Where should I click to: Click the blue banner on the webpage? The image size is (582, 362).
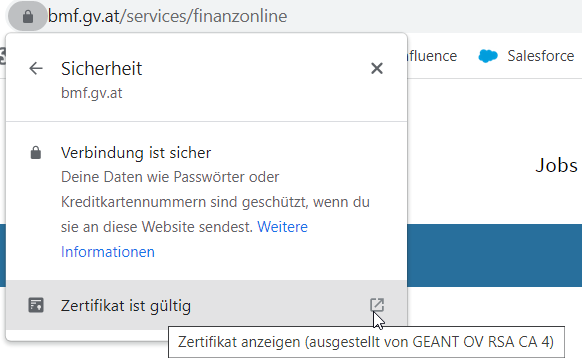[494, 255]
